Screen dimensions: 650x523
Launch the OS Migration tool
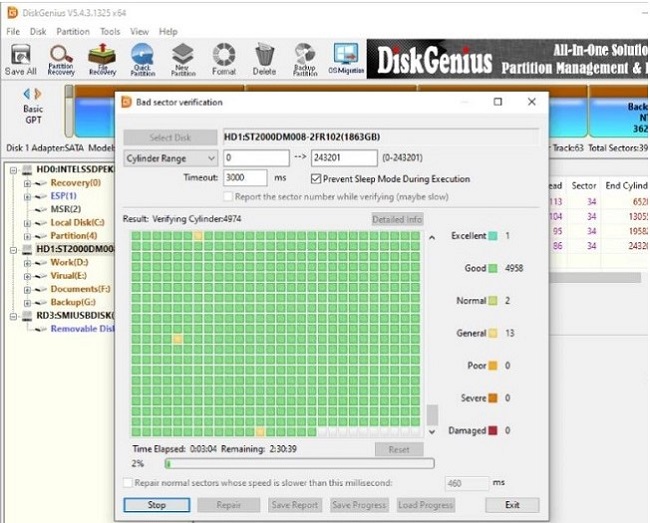pyautogui.click(x=346, y=59)
